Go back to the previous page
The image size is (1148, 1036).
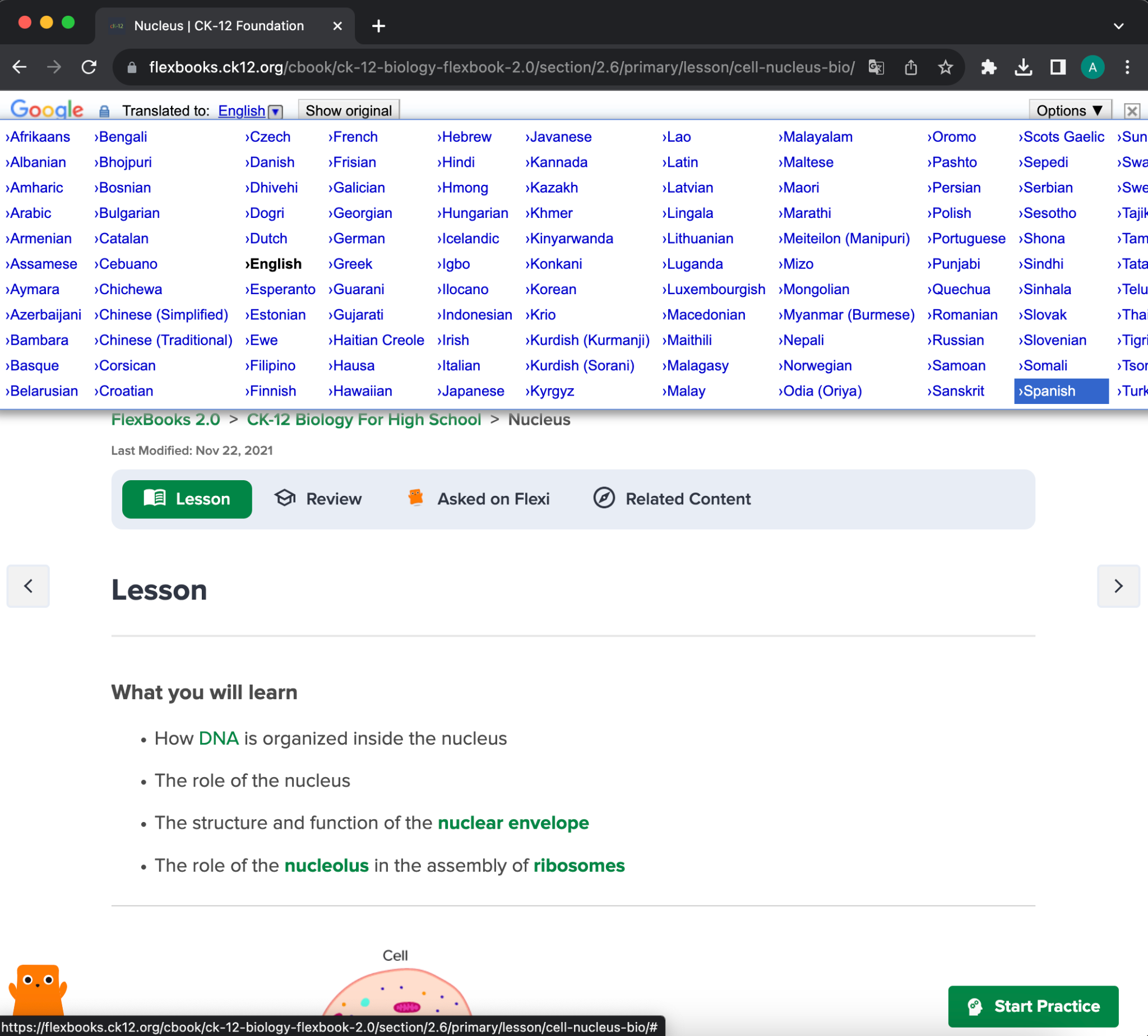point(20,67)
